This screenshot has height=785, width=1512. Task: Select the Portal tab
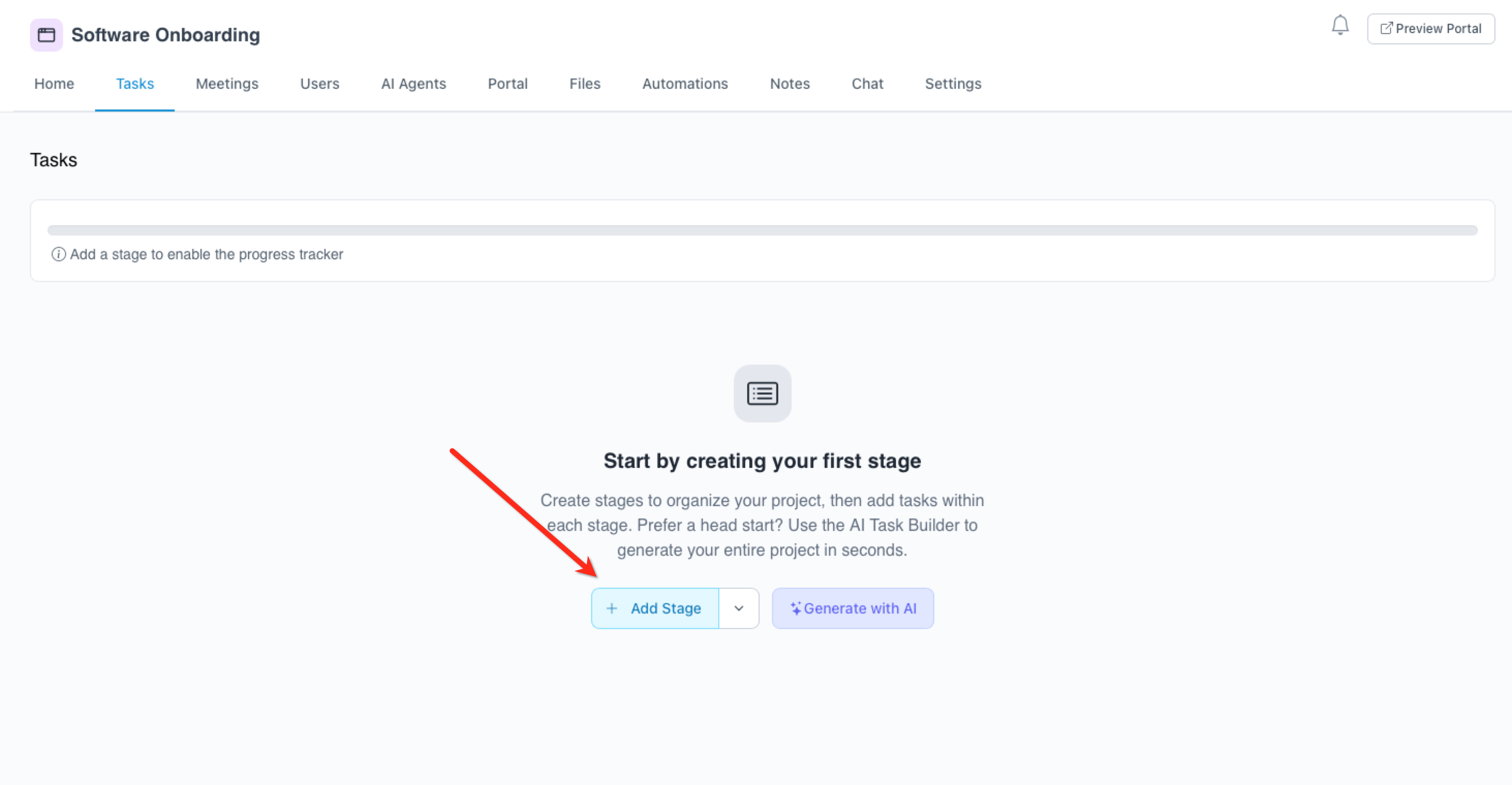(508, 84)
